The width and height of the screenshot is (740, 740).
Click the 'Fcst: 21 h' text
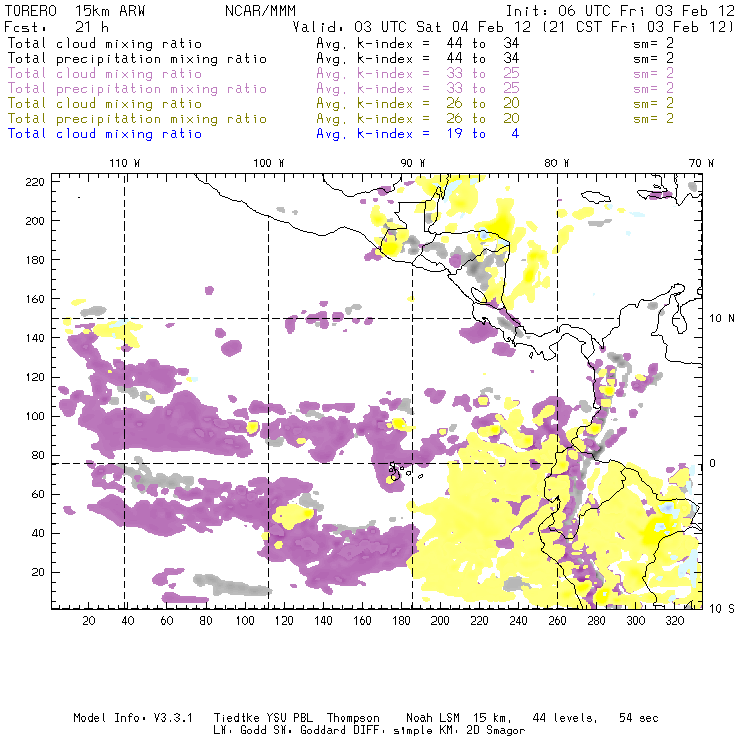[57, 27]
